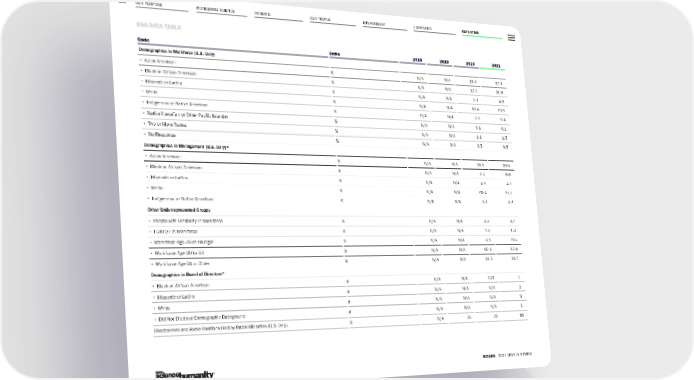Viewport: 694px width, 380px height.
Task: Click the Demographics in Board of Directors header
Action: pyautogui.click(x=188, y=275)
